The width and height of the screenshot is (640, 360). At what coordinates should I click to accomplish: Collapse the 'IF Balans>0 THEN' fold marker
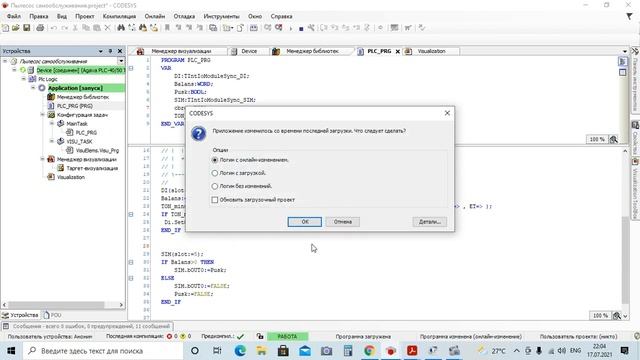click(x=131, y=262)
